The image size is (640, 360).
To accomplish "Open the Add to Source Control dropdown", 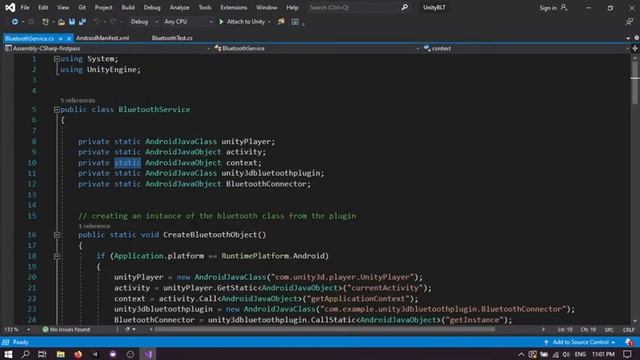I will pyautogui.click(x=580, y=342).
